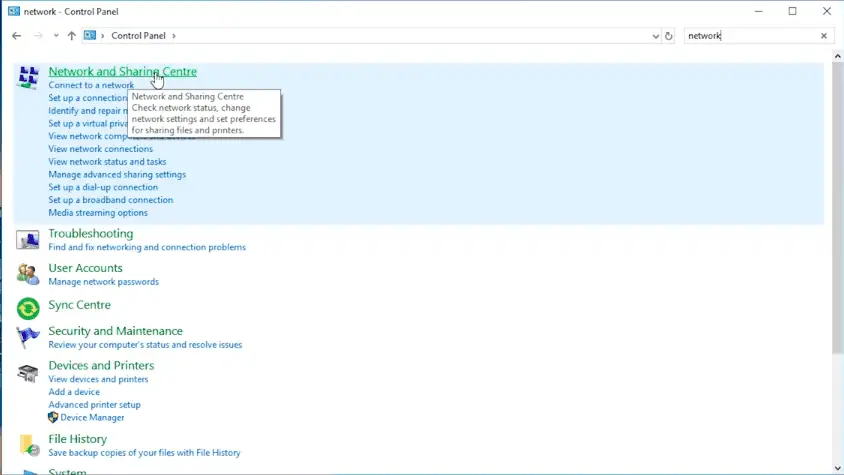Click the scrollbar up arrow
This screenshot has width=844, height=475.
838,56
